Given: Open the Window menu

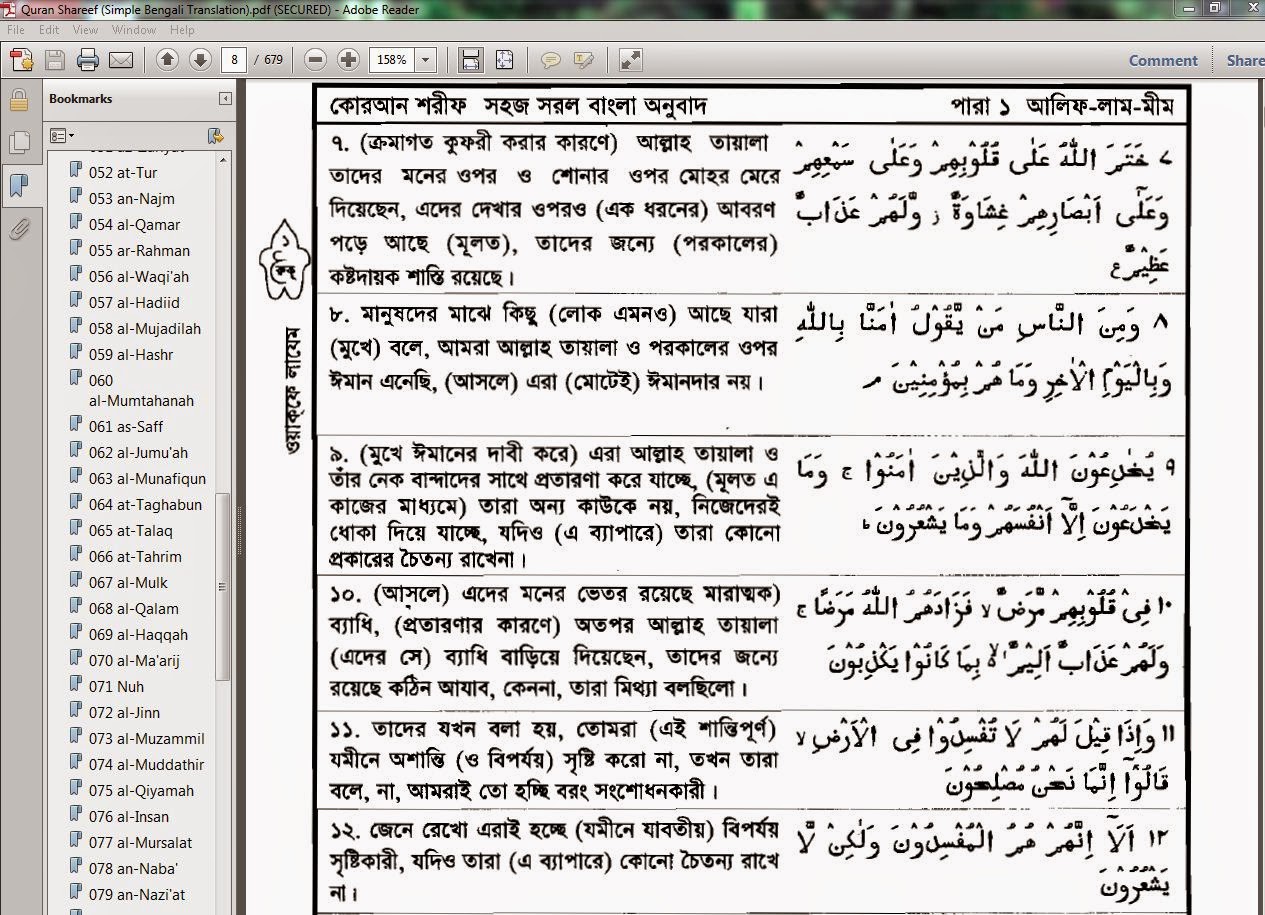Looking at the screenshot, I should click(132, 30).
